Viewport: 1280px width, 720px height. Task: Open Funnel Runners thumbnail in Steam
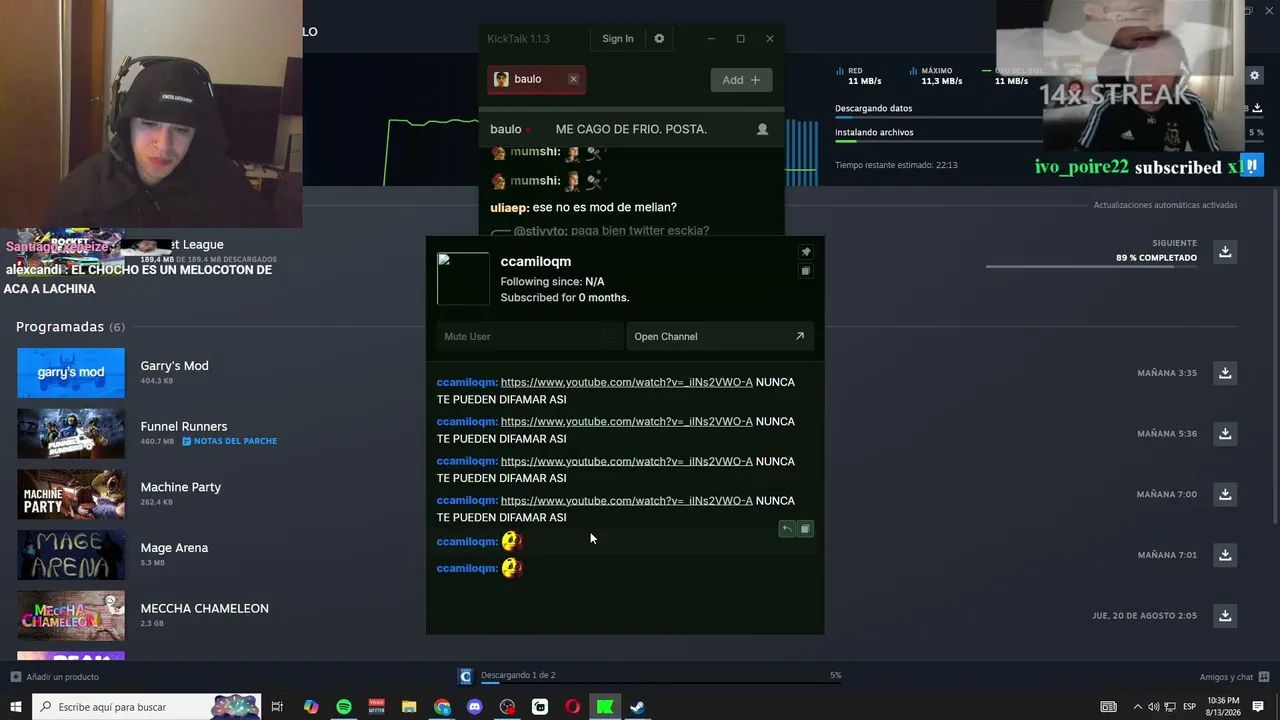point(71,434)
